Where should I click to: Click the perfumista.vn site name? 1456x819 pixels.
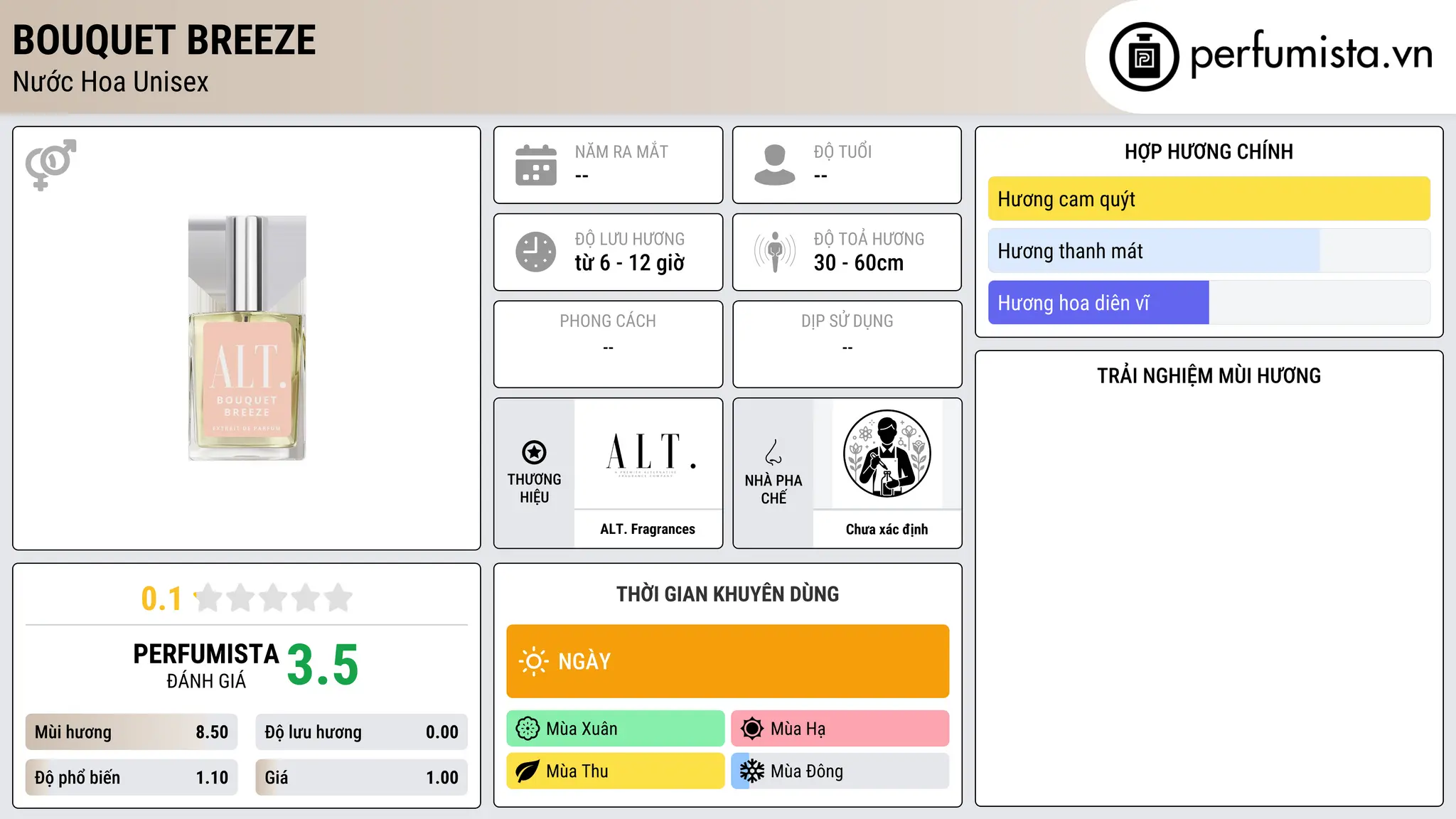[1311, 54]
